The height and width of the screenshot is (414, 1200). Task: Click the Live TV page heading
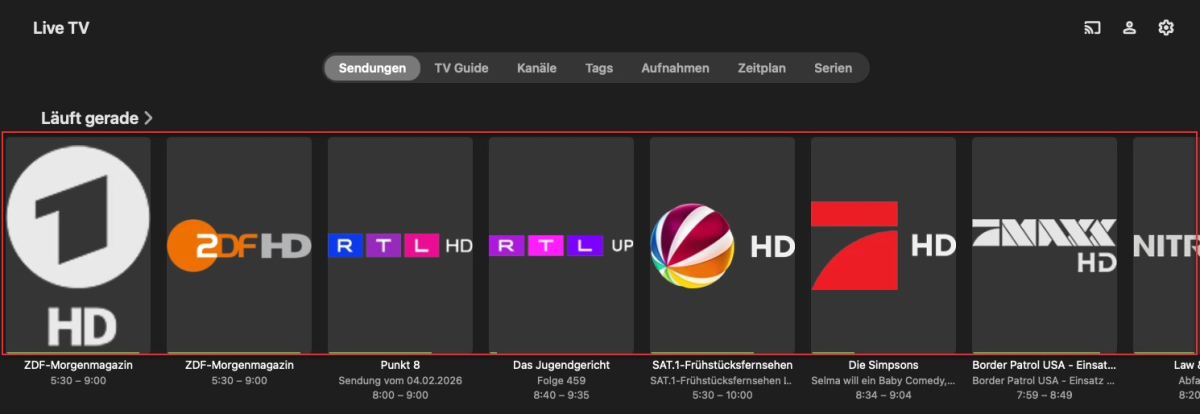tap(61, 28)
